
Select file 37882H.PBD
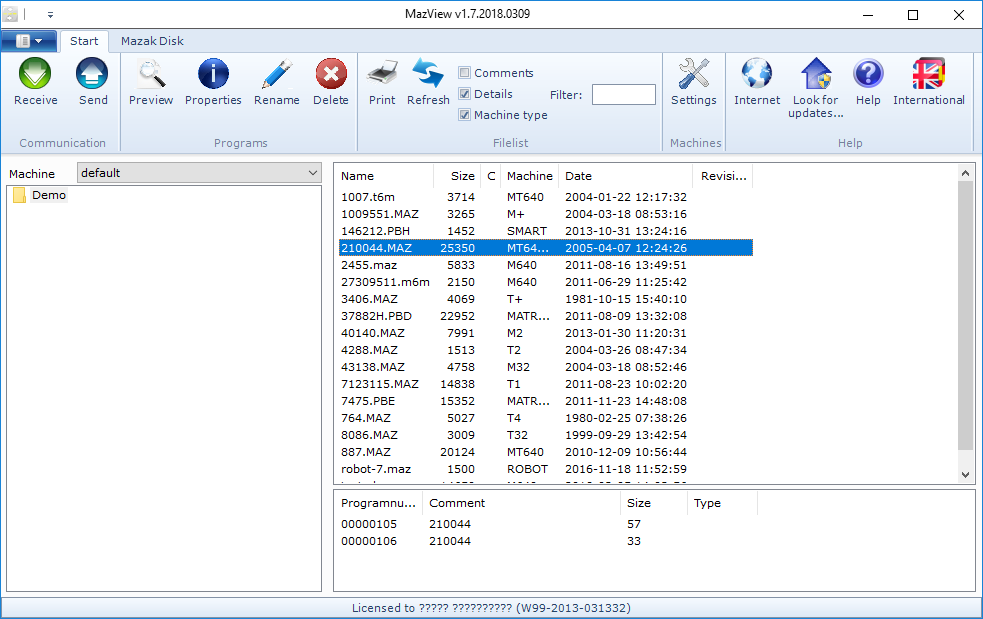point(545,315)
